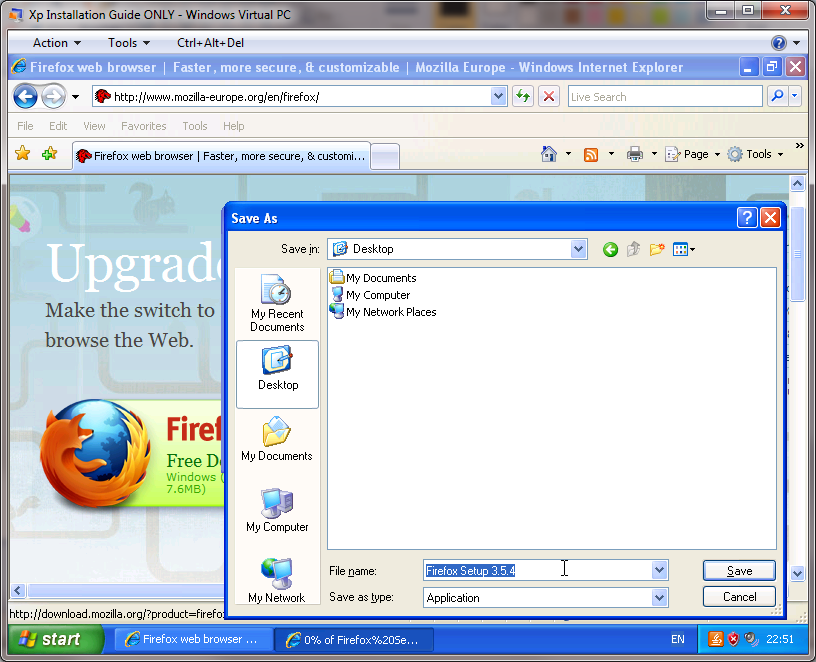Switch to 0% of Firefox download taskbar button
The height and width of the screenshot is (662, 816).
pyautogui.click(x=354, y=639)
